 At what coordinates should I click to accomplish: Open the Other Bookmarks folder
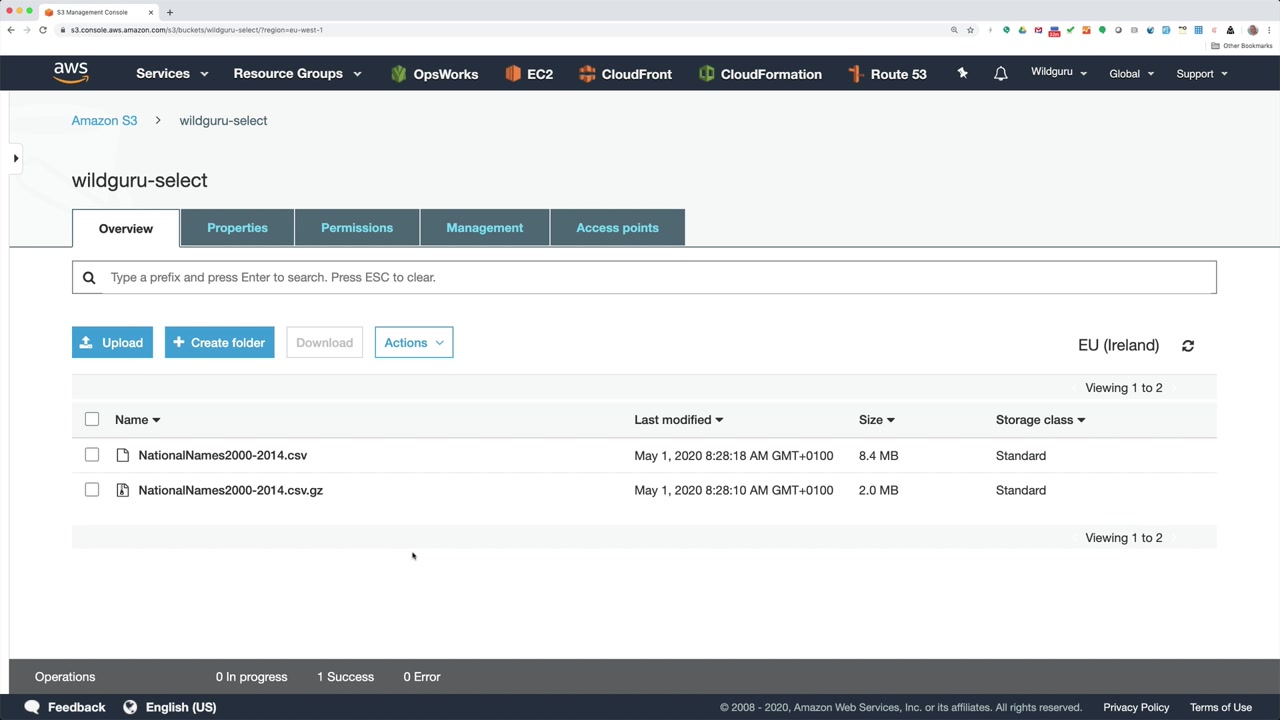click(1243, 46)
